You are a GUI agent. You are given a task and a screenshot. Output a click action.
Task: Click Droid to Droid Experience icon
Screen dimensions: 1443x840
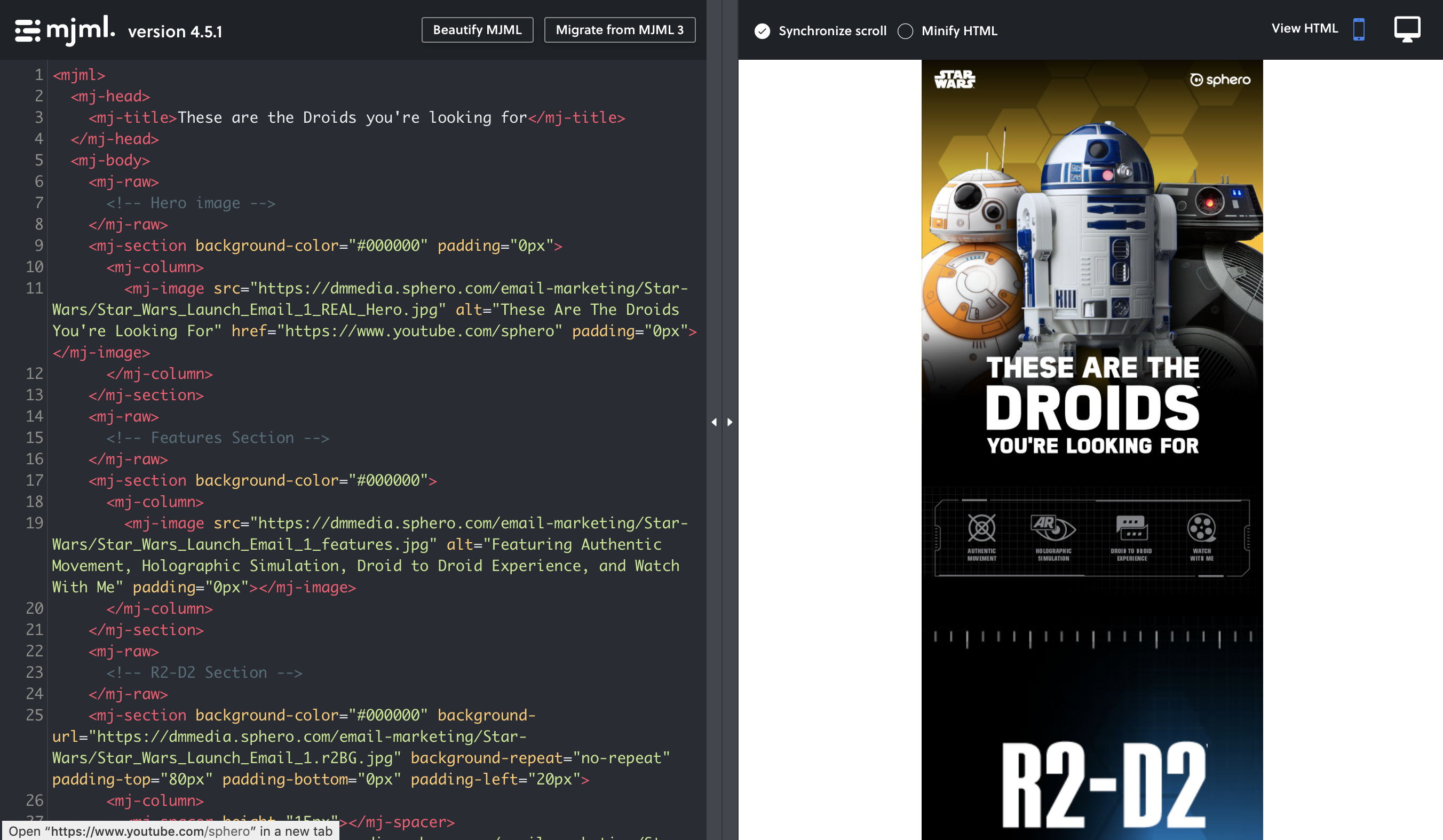(1131, 528)
